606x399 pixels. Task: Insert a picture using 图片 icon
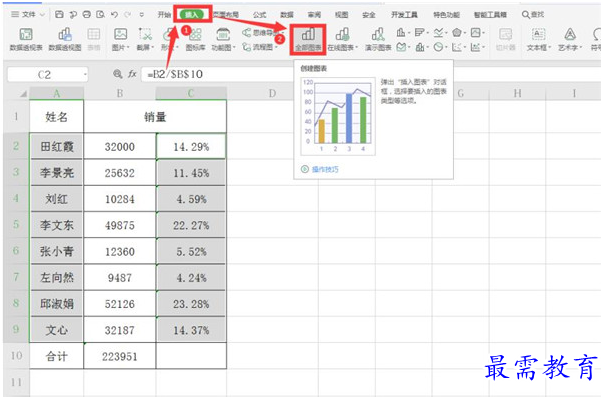point(121,39)
